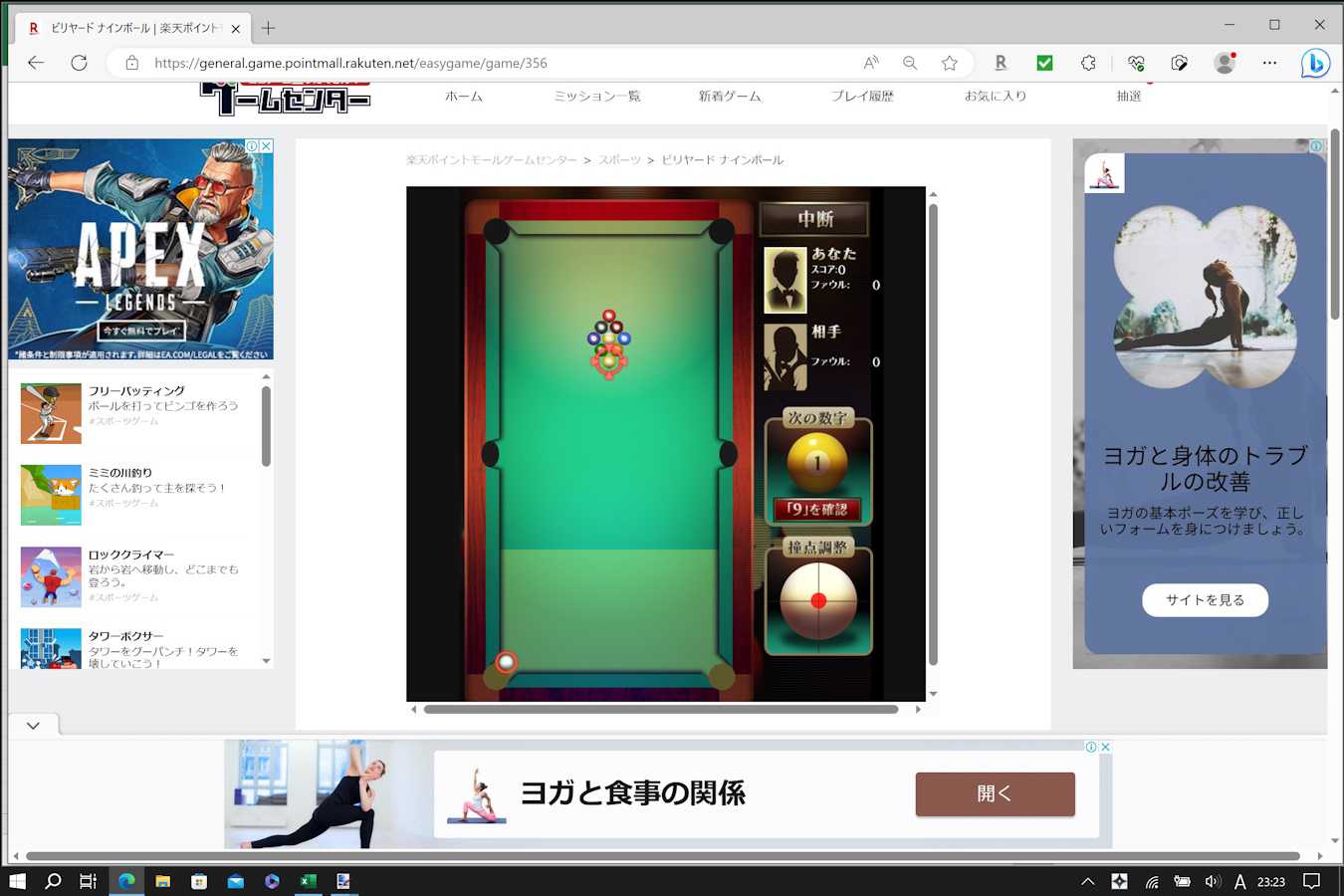Open the フリーバッティング game thumbnail

tap(51, 413)
